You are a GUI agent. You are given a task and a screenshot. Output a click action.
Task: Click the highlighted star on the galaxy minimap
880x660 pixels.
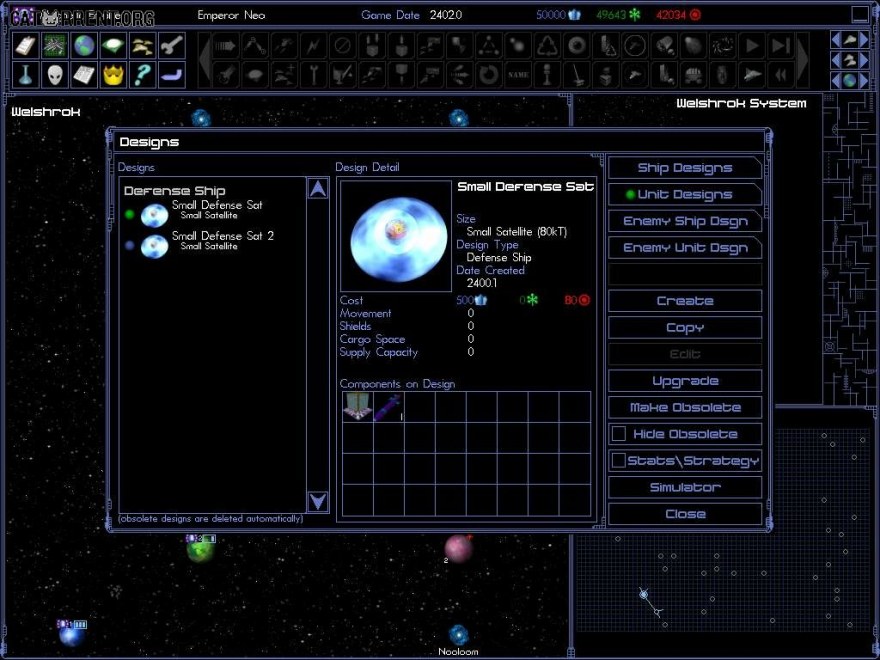click(x=644, y=594)
